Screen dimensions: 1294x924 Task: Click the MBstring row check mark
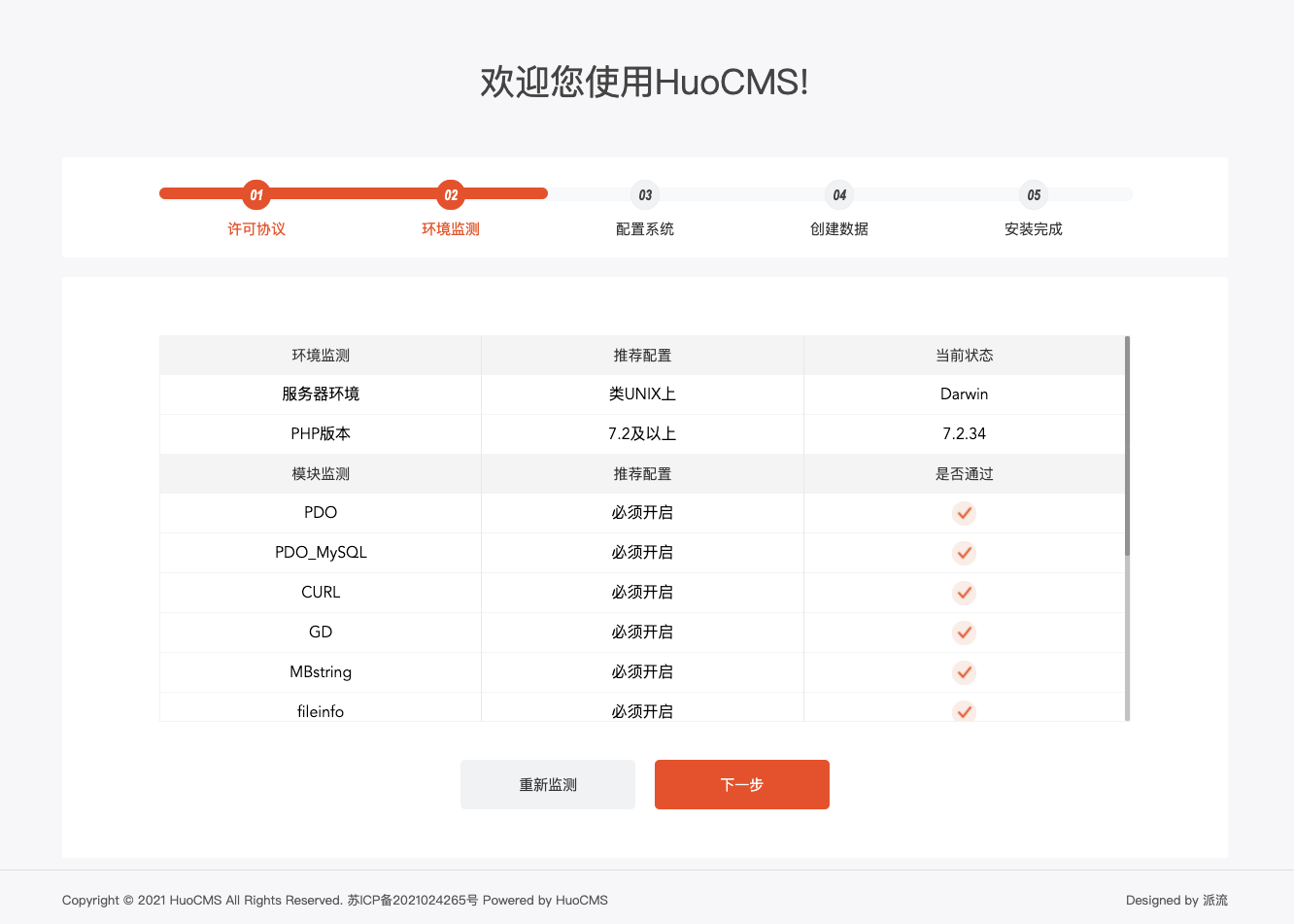click(x=964, y=672)
